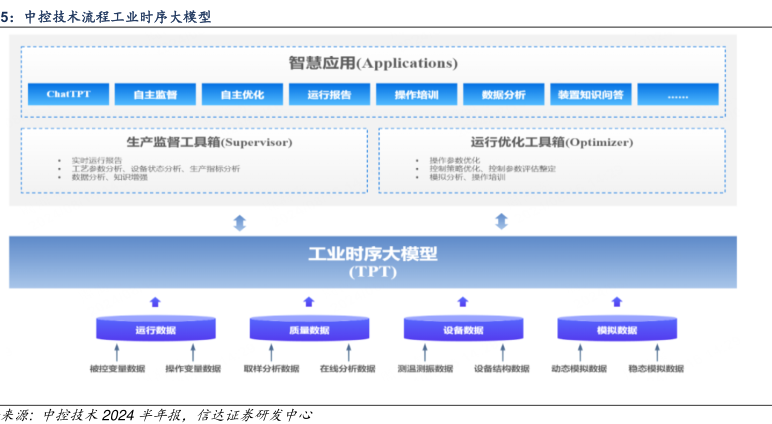Select the 自主监督 application button
This screenshot has width=772, height=424.
[154, 95]
